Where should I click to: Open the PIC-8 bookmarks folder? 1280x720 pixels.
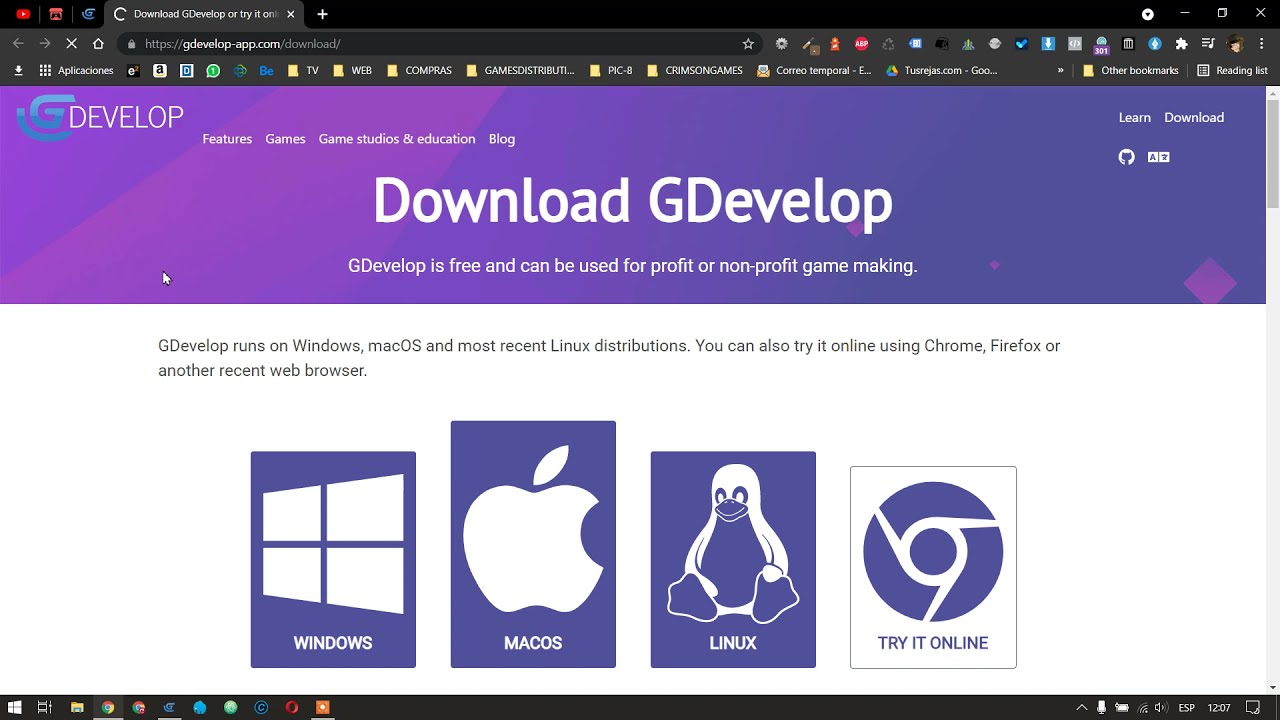point(612,71)
